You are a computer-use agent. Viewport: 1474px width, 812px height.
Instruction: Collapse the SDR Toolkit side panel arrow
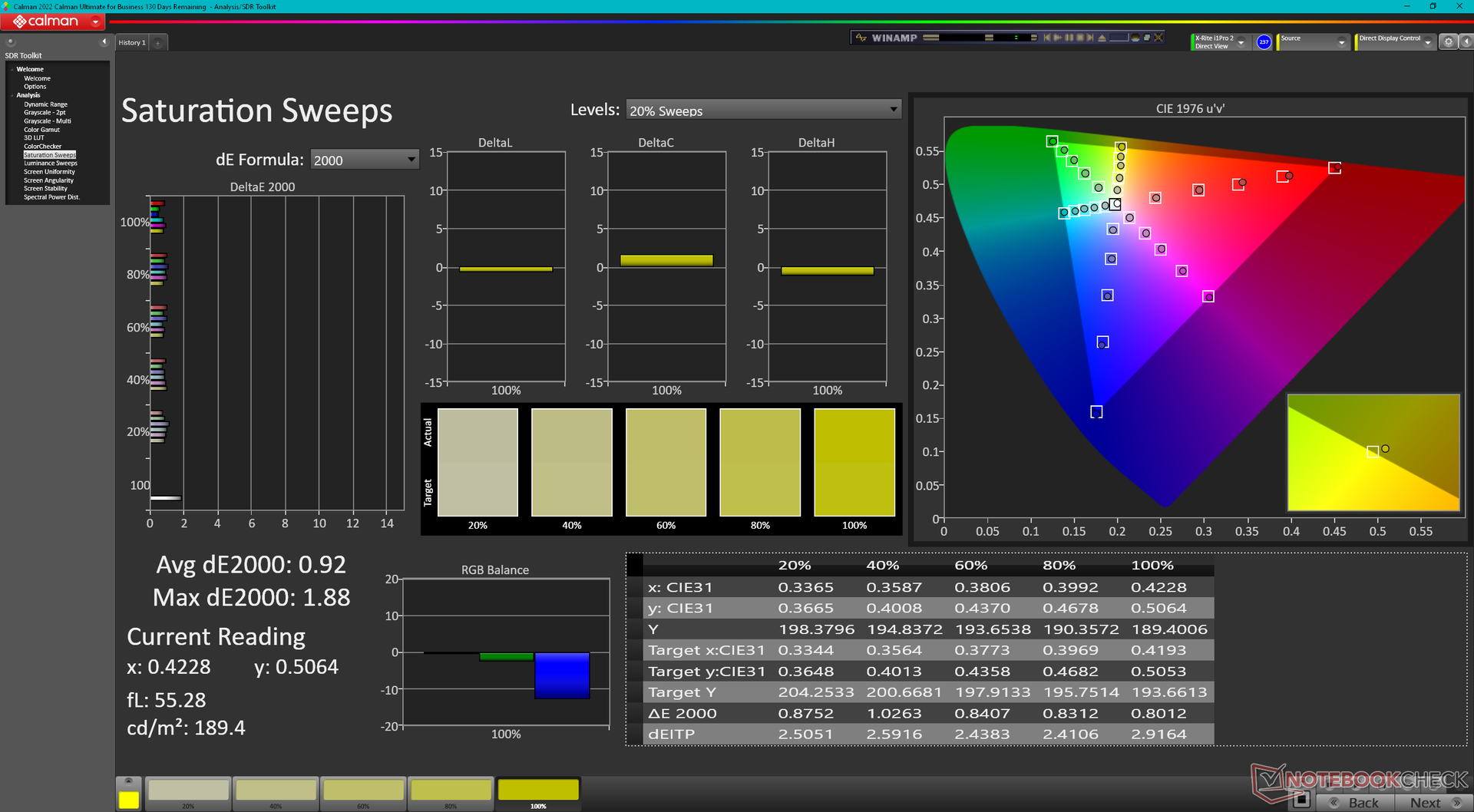[x=104, y=42]
